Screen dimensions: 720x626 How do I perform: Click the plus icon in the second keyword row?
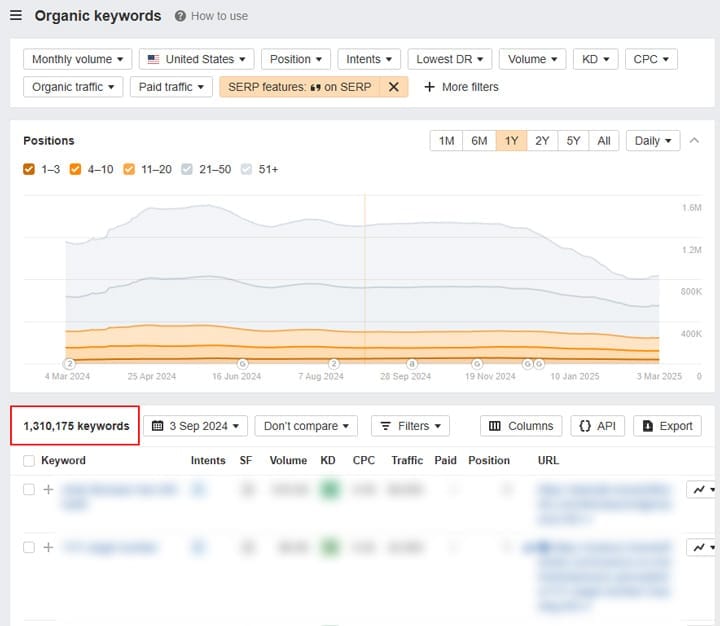point(48,547)
